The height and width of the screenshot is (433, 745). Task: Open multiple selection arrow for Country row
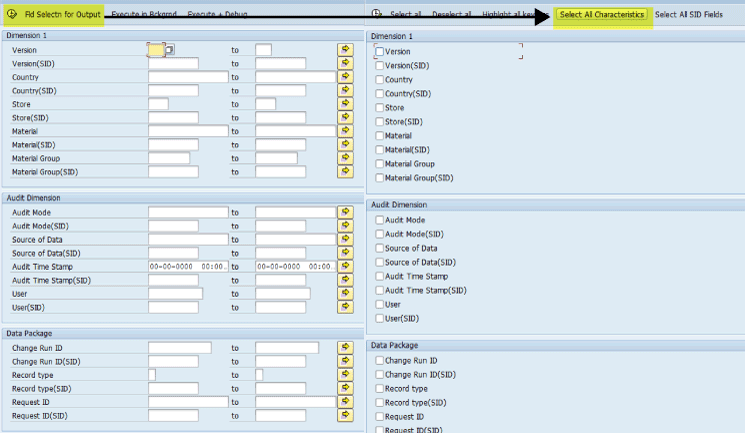tap(345, 77)
